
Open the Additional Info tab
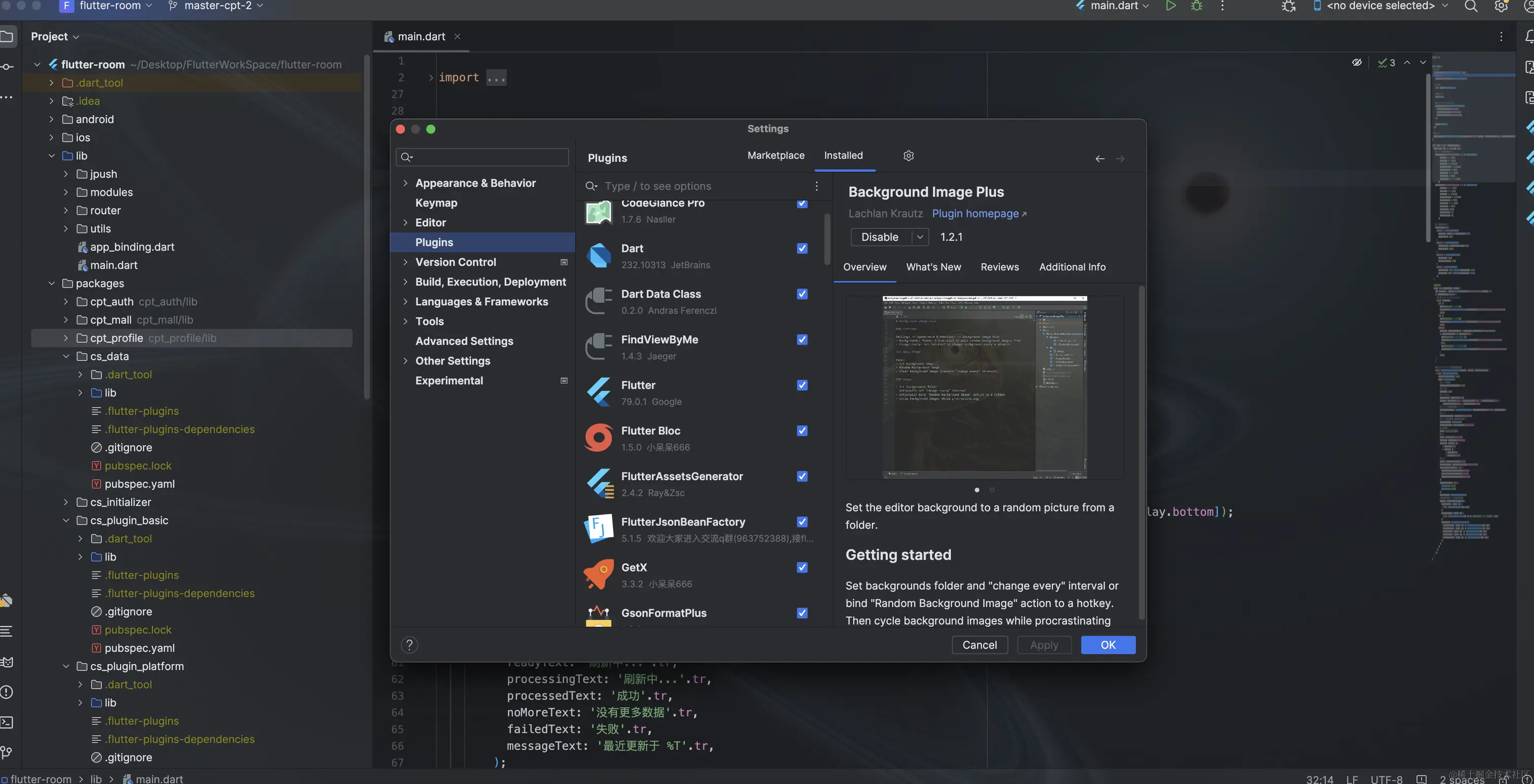(x=1072, y=267)
